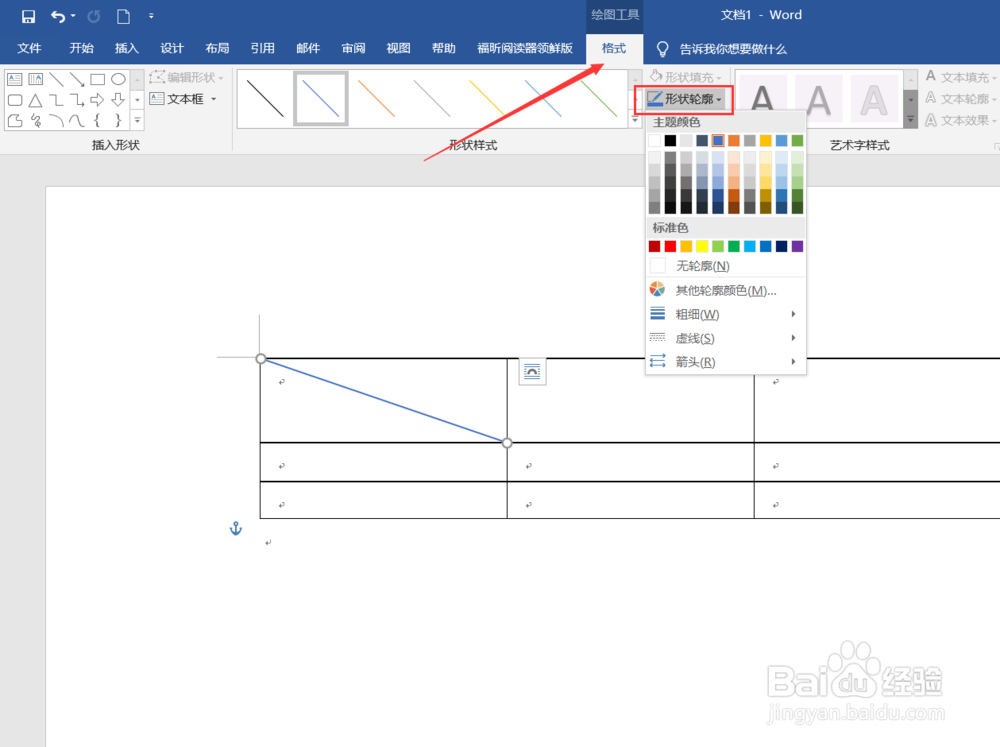This screenshot has width=1000, height=747.
Task: Select the straight Line shape tool
Action: (x=59, y=78)
